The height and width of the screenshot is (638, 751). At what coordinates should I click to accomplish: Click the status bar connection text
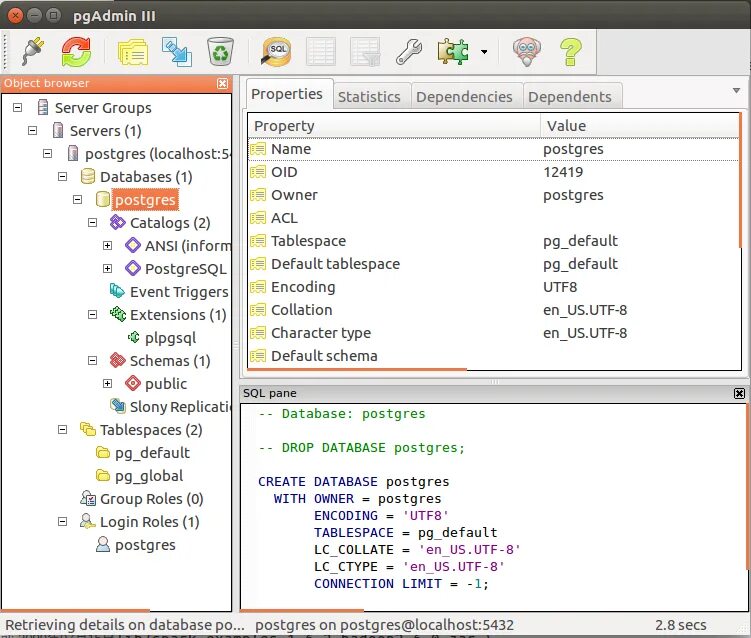384,625
